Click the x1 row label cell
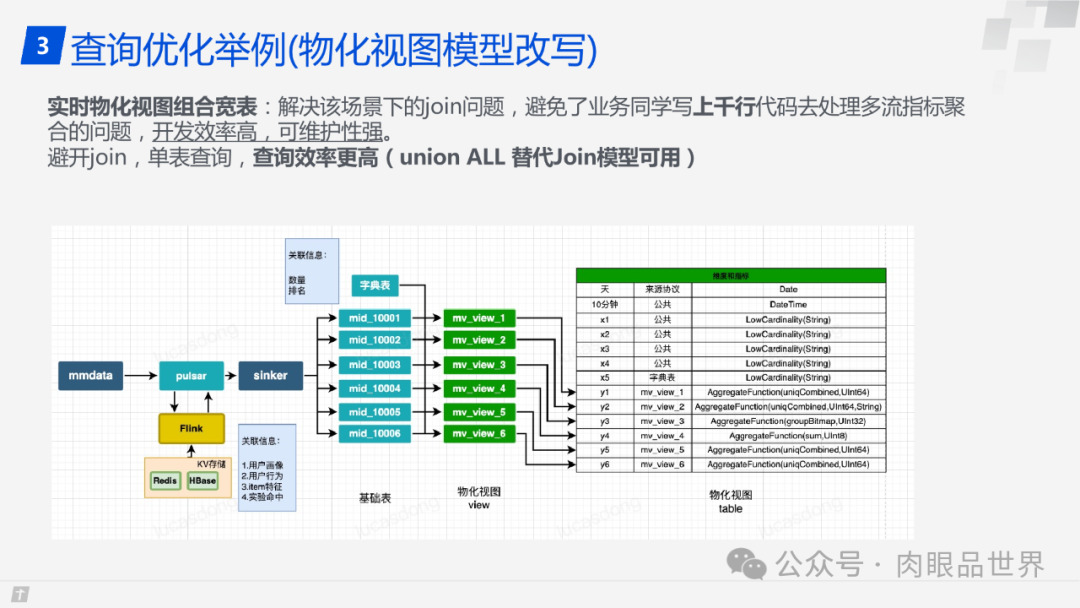The image size is (1080, 608). [x=605, y=319]
